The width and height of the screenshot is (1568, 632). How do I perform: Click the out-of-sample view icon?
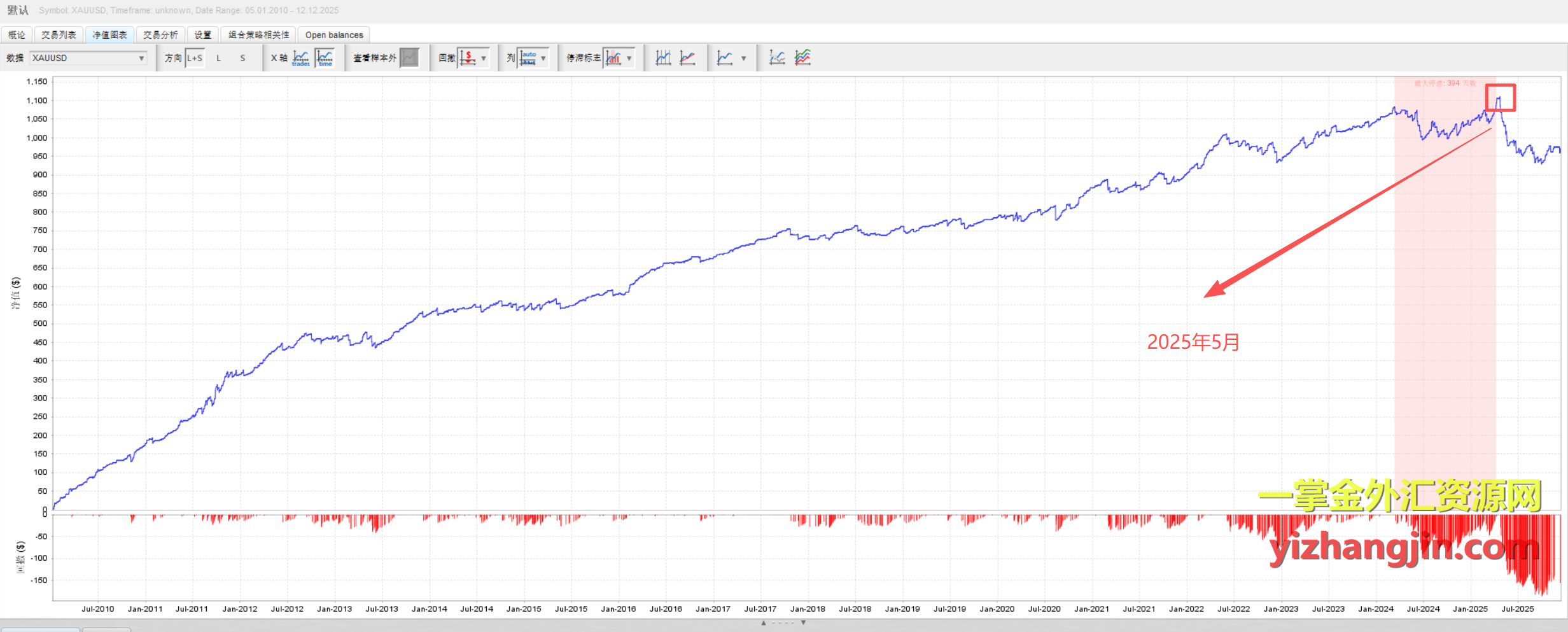(409, 58)
